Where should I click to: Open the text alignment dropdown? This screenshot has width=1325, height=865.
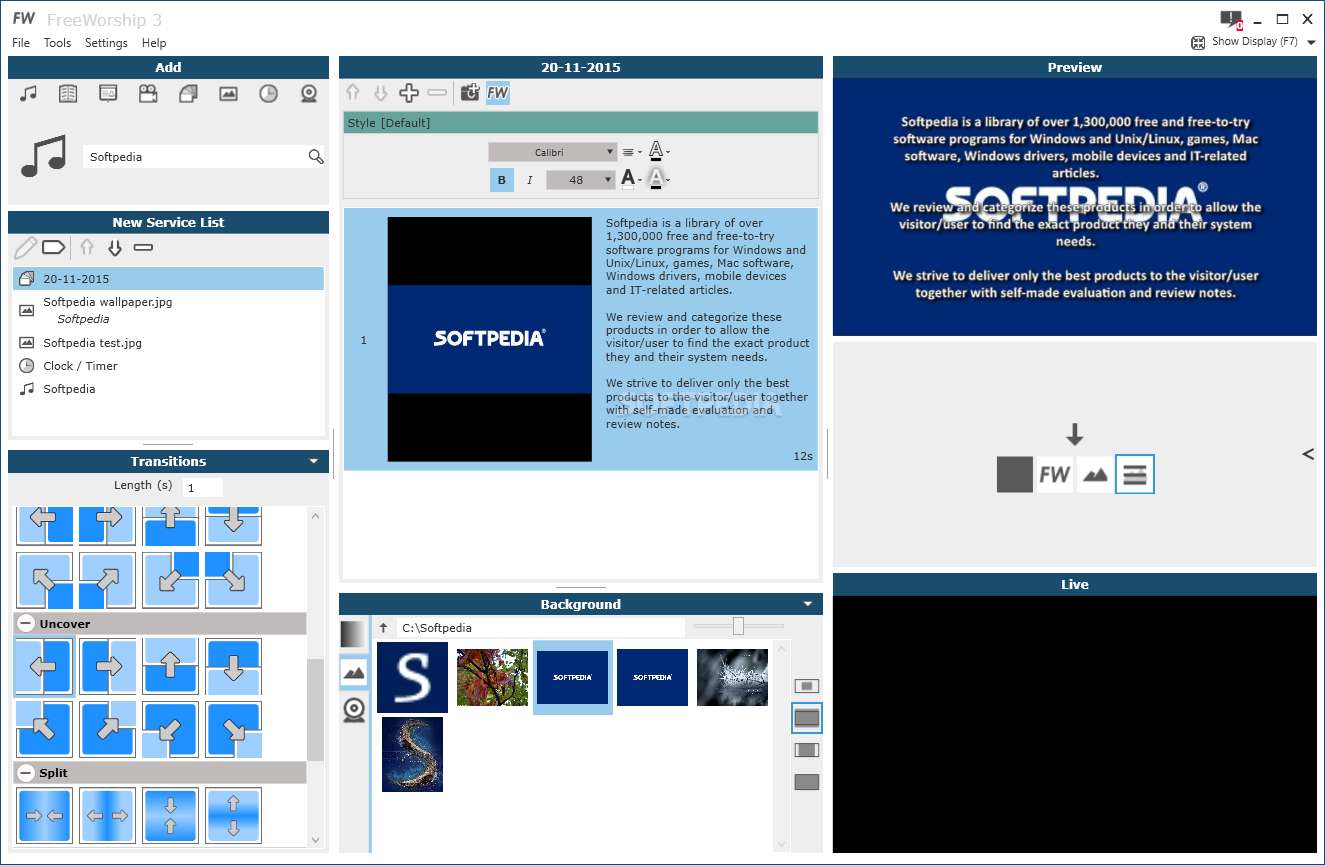point(631,152)
